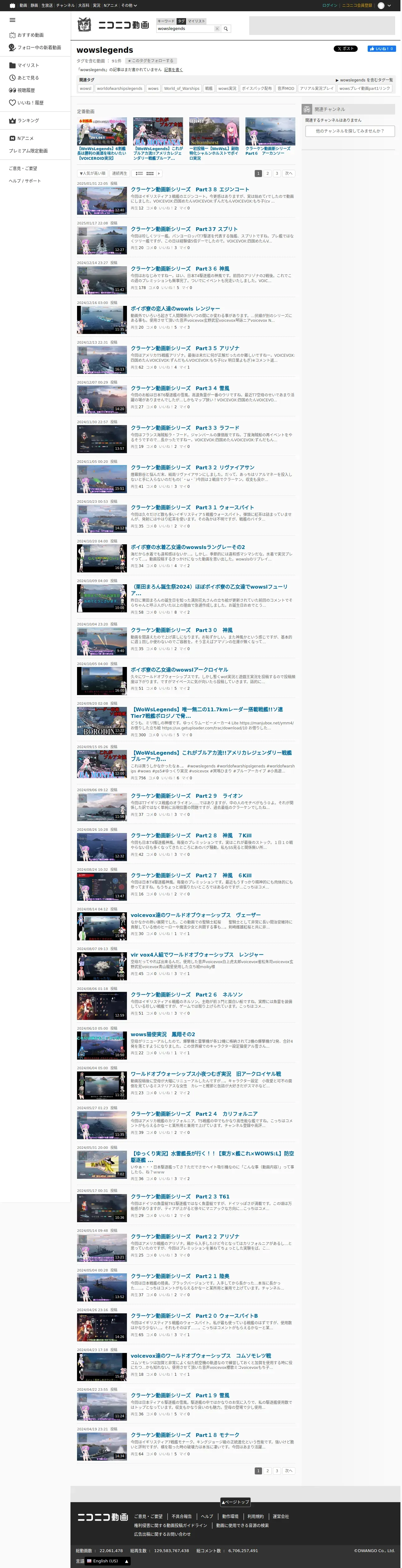Switch to grid view layout icon
This screenshot has height=1568, width=402.
click(150, 174)
